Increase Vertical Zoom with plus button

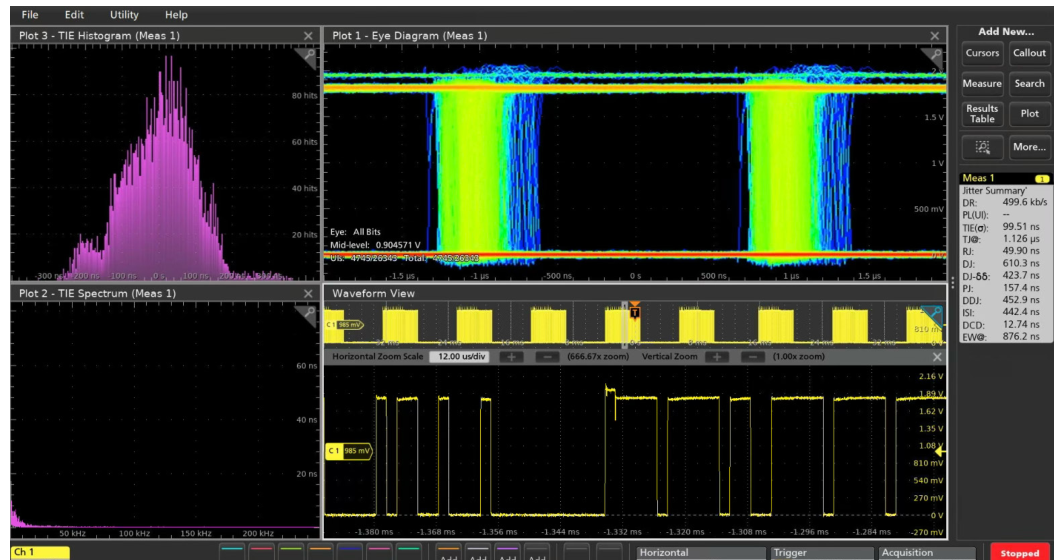click(x=717, y=356)
